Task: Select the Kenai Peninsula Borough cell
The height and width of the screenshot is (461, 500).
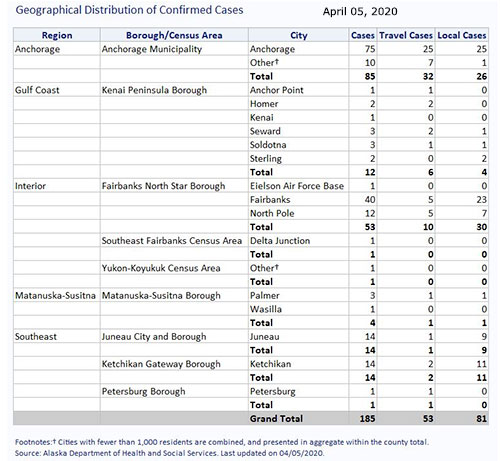Action: click(174, 90)
